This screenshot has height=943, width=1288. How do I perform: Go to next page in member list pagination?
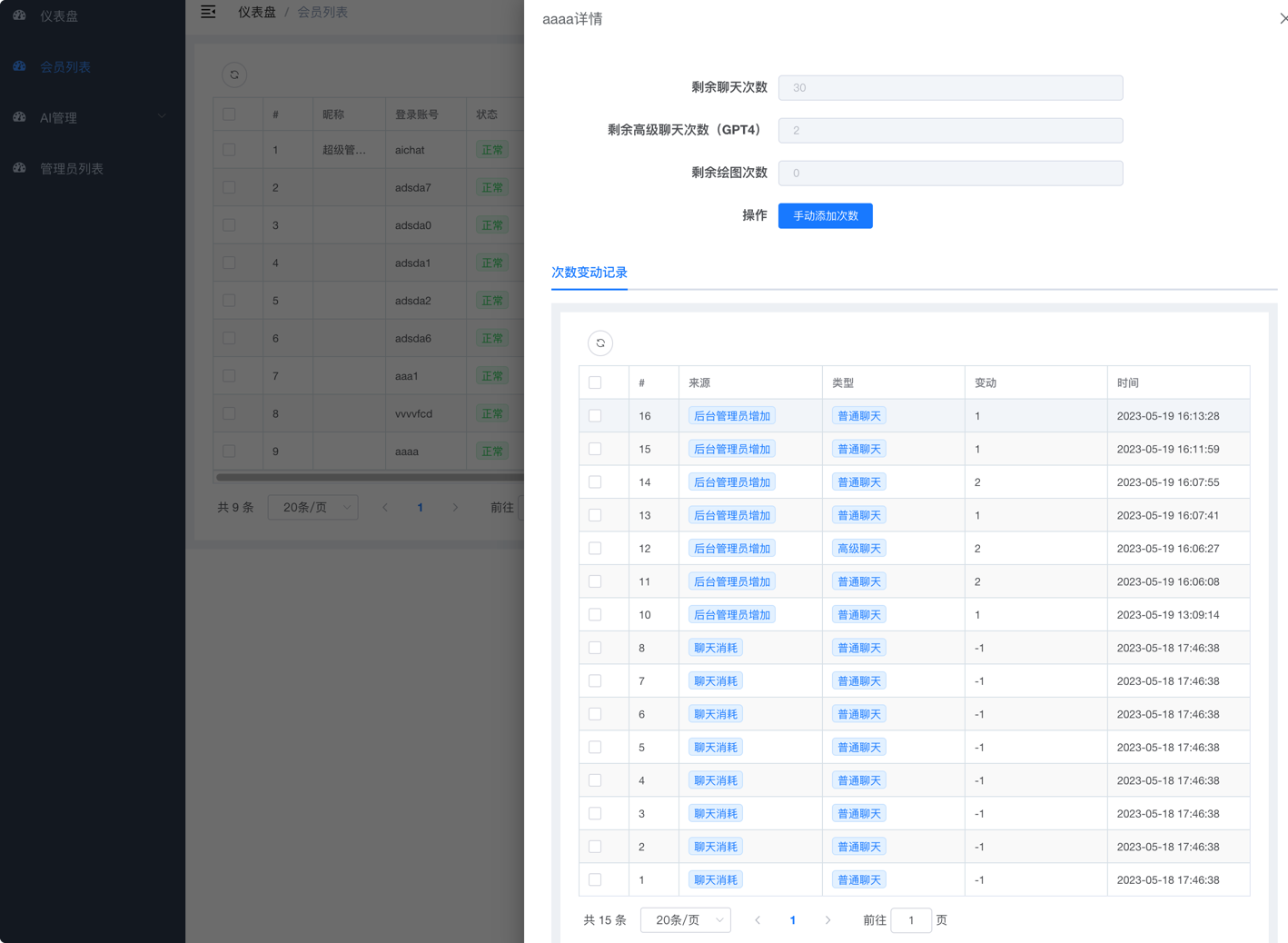[x=455, y=508]
